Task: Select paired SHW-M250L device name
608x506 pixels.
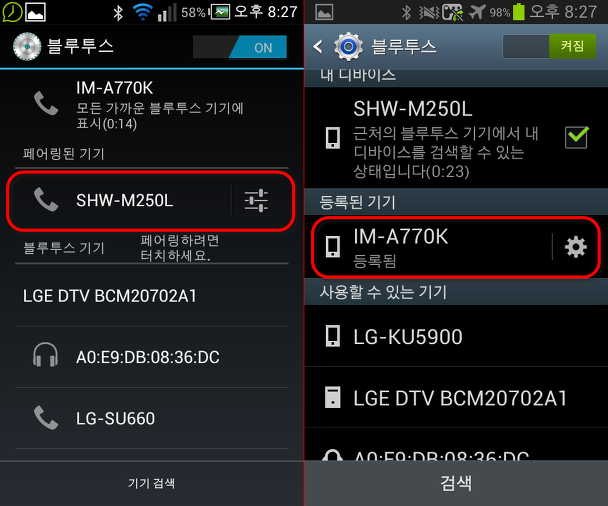Action: [124, 200]
